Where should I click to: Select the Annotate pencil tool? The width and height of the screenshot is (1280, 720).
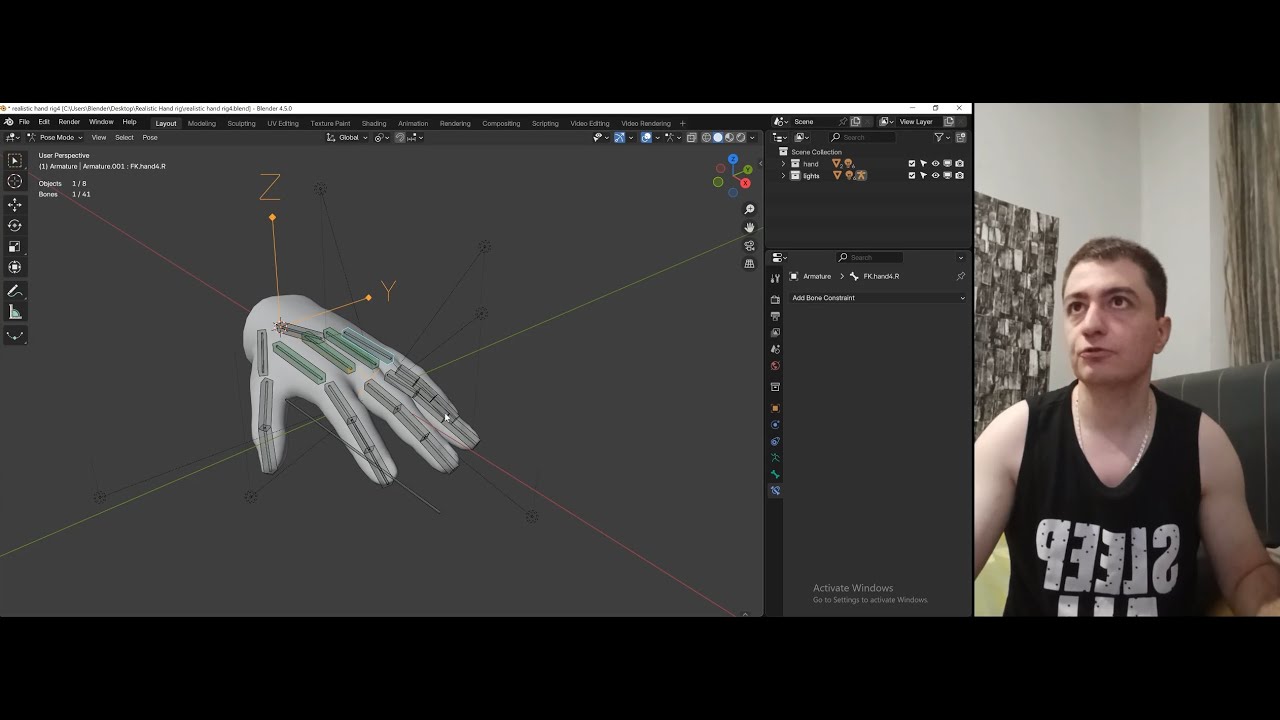coord(15,291)
